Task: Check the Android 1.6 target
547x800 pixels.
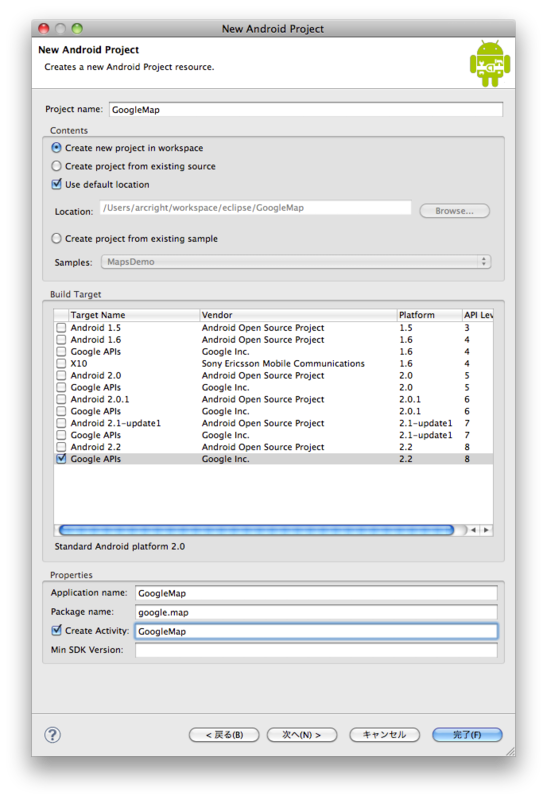Action: click(x=61, y=339)
